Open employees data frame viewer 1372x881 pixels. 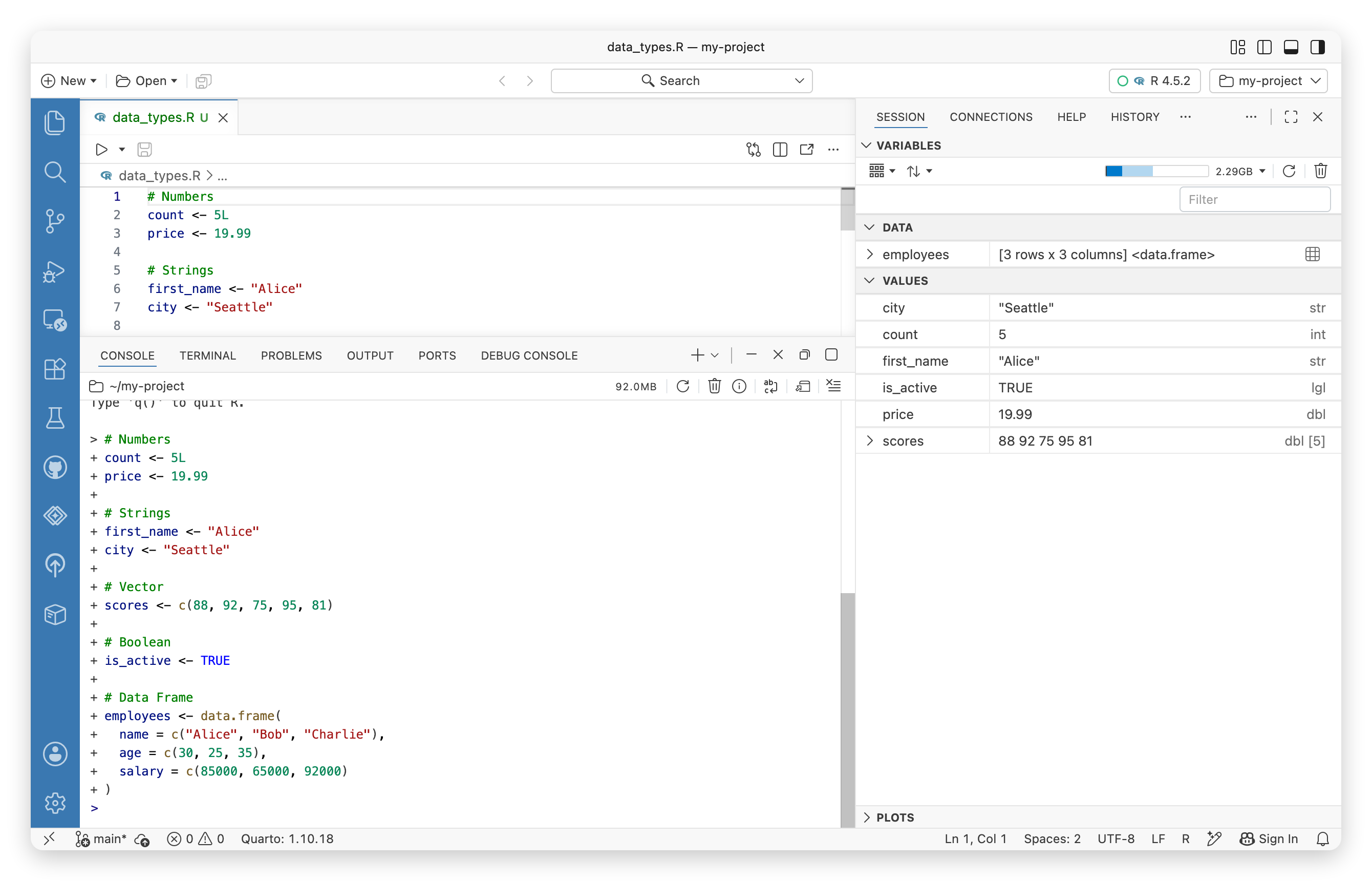tap(1313, 254)
